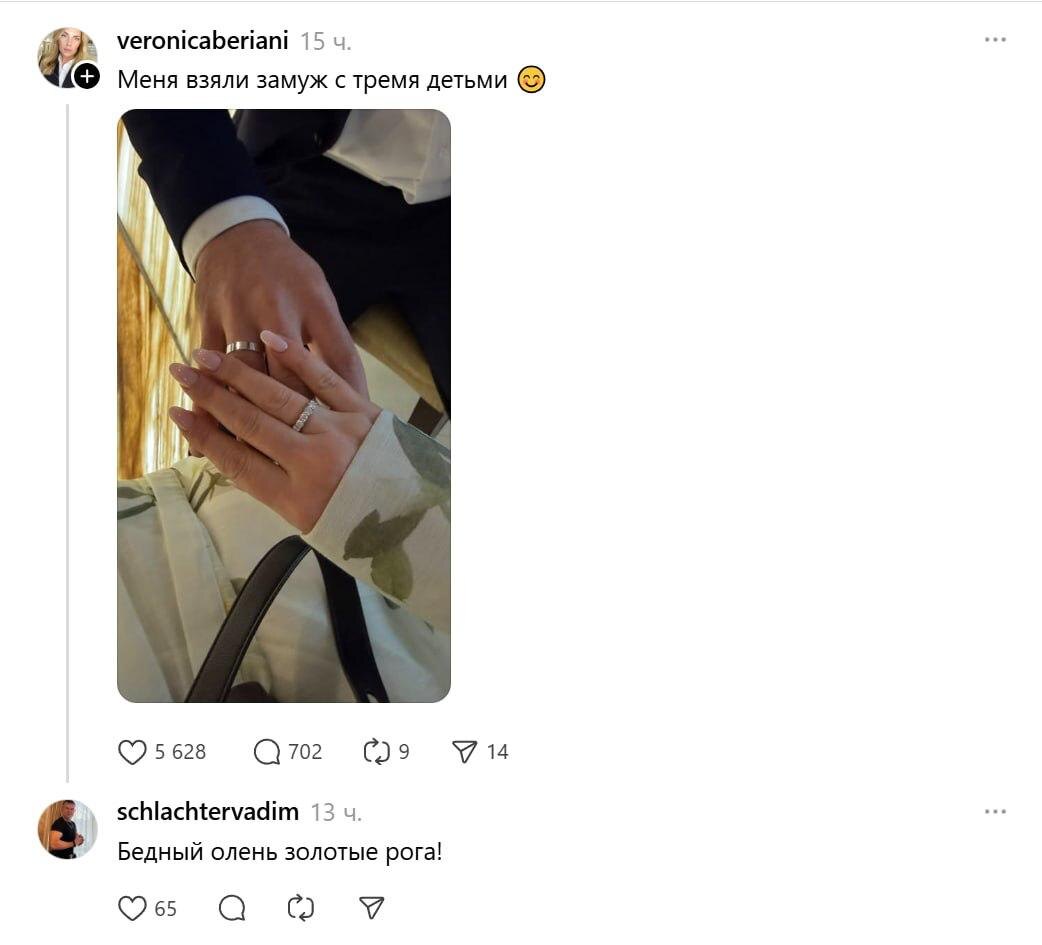
Task: Click veronicaberiani's avatar picture
Action: click(x=66, y=57)
